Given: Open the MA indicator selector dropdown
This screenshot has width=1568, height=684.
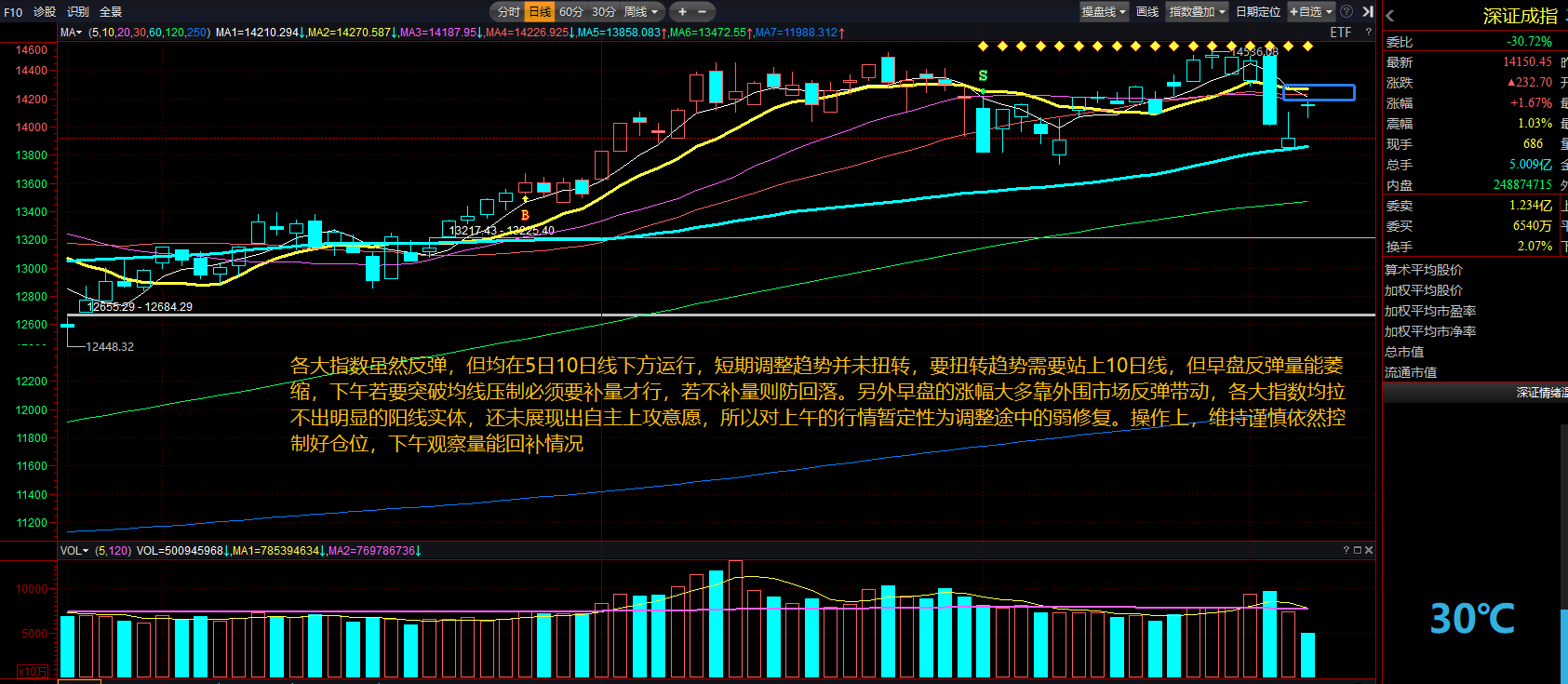Looking at the screenshot, I should (x=72, y=33).
